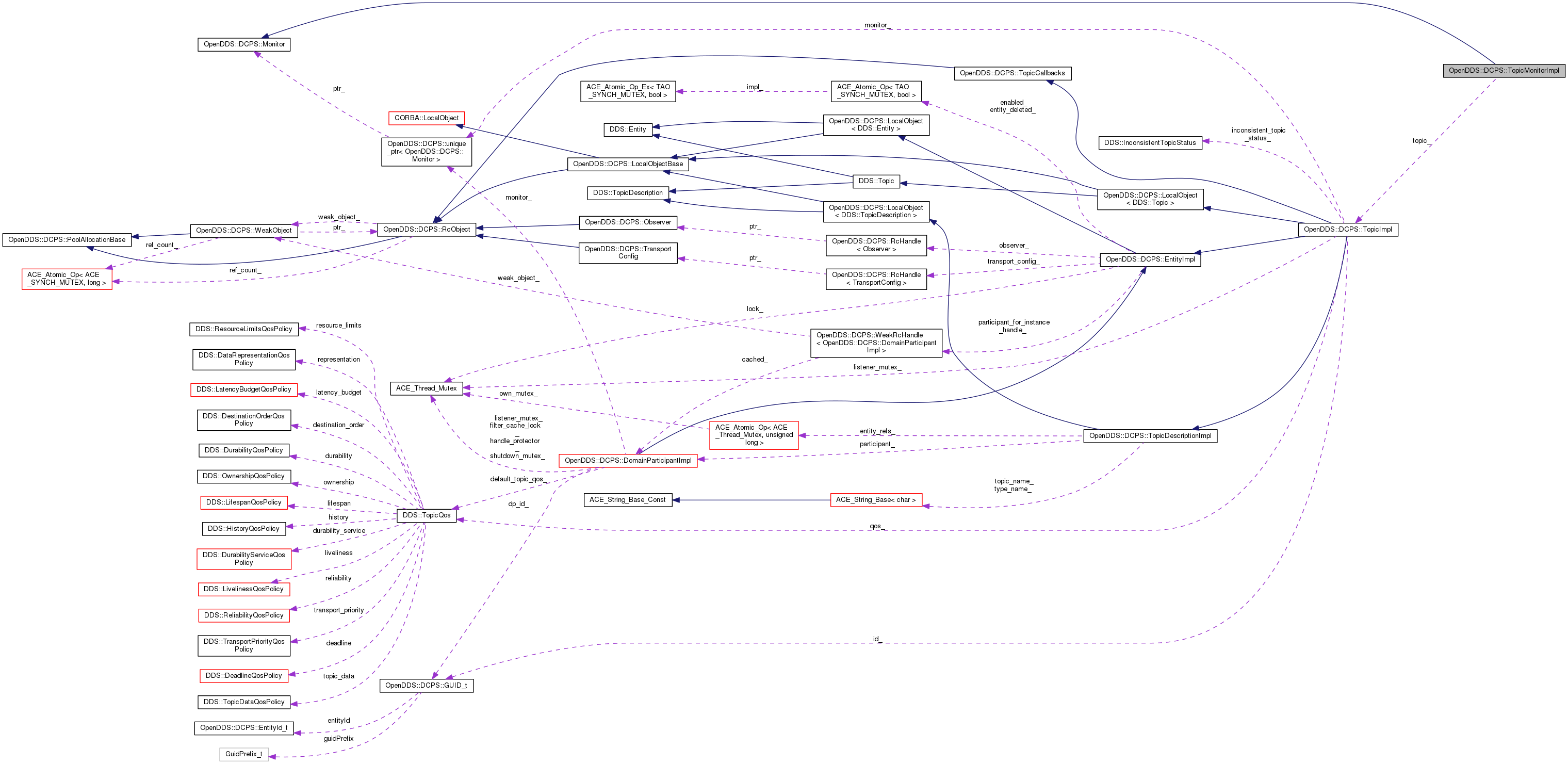The image size is (1568, 764).
Task: Open the DDS::InconsistentTopicStatus node
Action: 1150,142
